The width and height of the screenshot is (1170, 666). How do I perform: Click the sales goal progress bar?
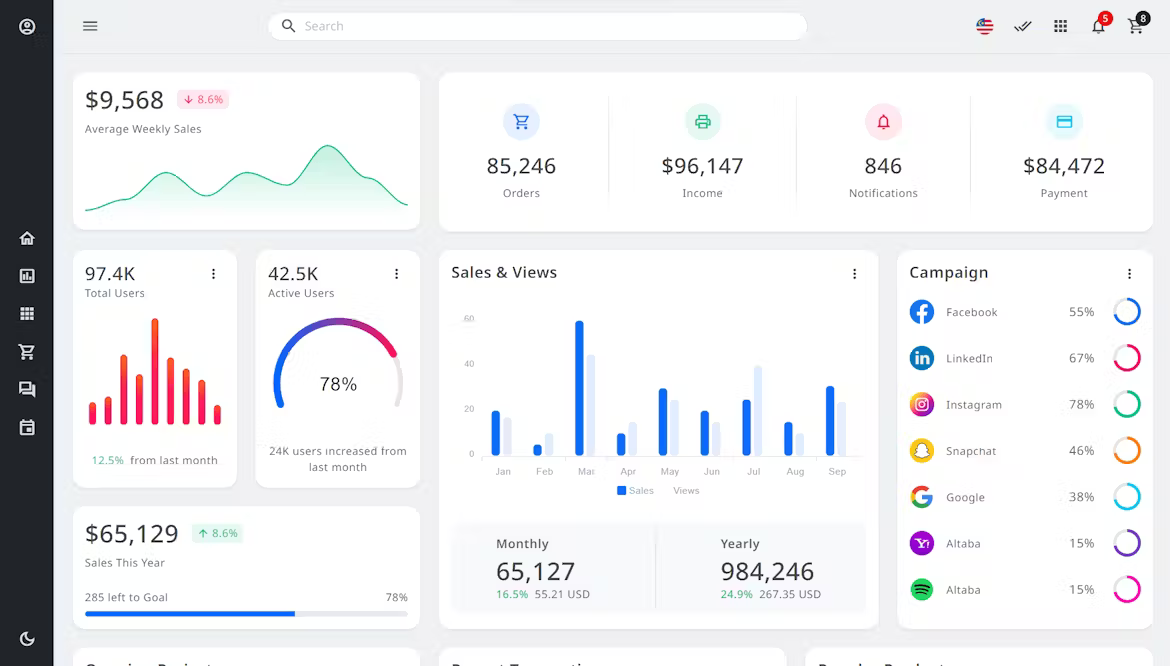pos(246,614)
